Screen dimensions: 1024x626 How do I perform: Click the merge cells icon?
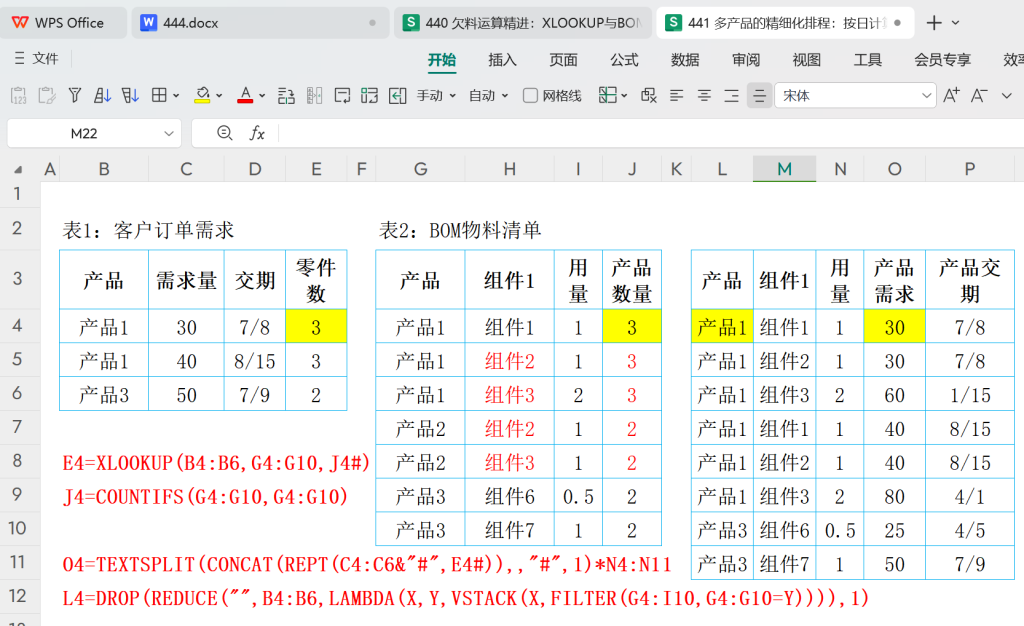point(370,96)
